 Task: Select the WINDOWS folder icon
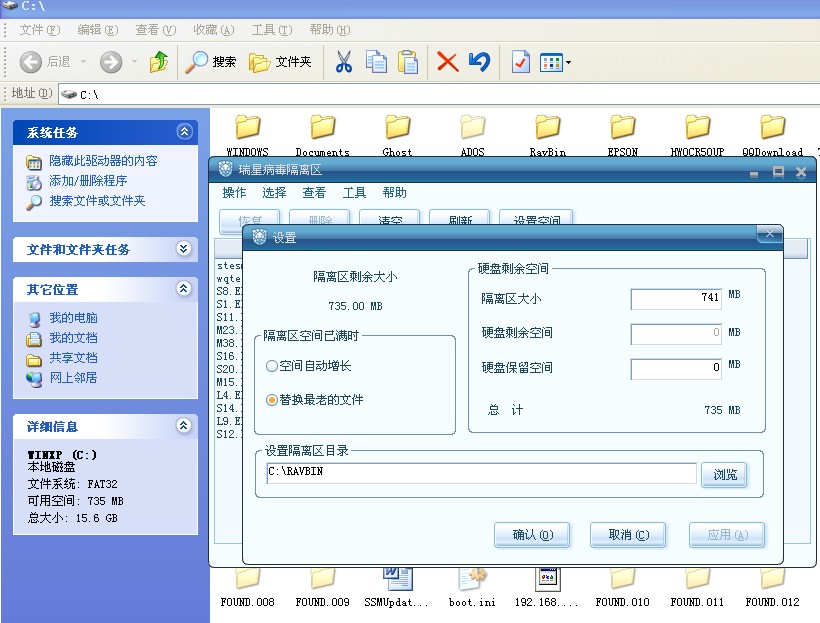click(247, 127)
